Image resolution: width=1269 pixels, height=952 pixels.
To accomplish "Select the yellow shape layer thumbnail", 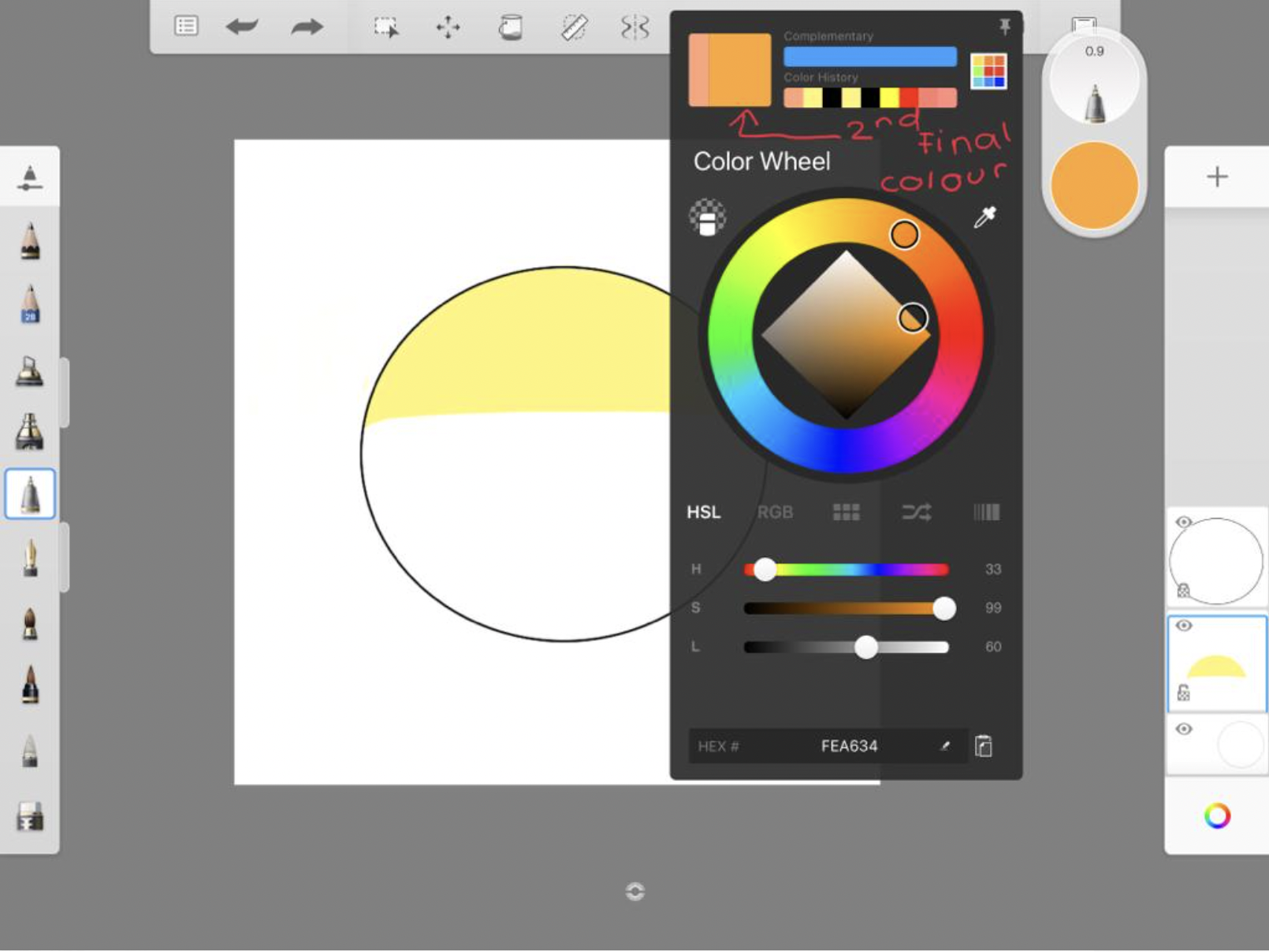I will pyautogui.click(x=1217, y=664).
